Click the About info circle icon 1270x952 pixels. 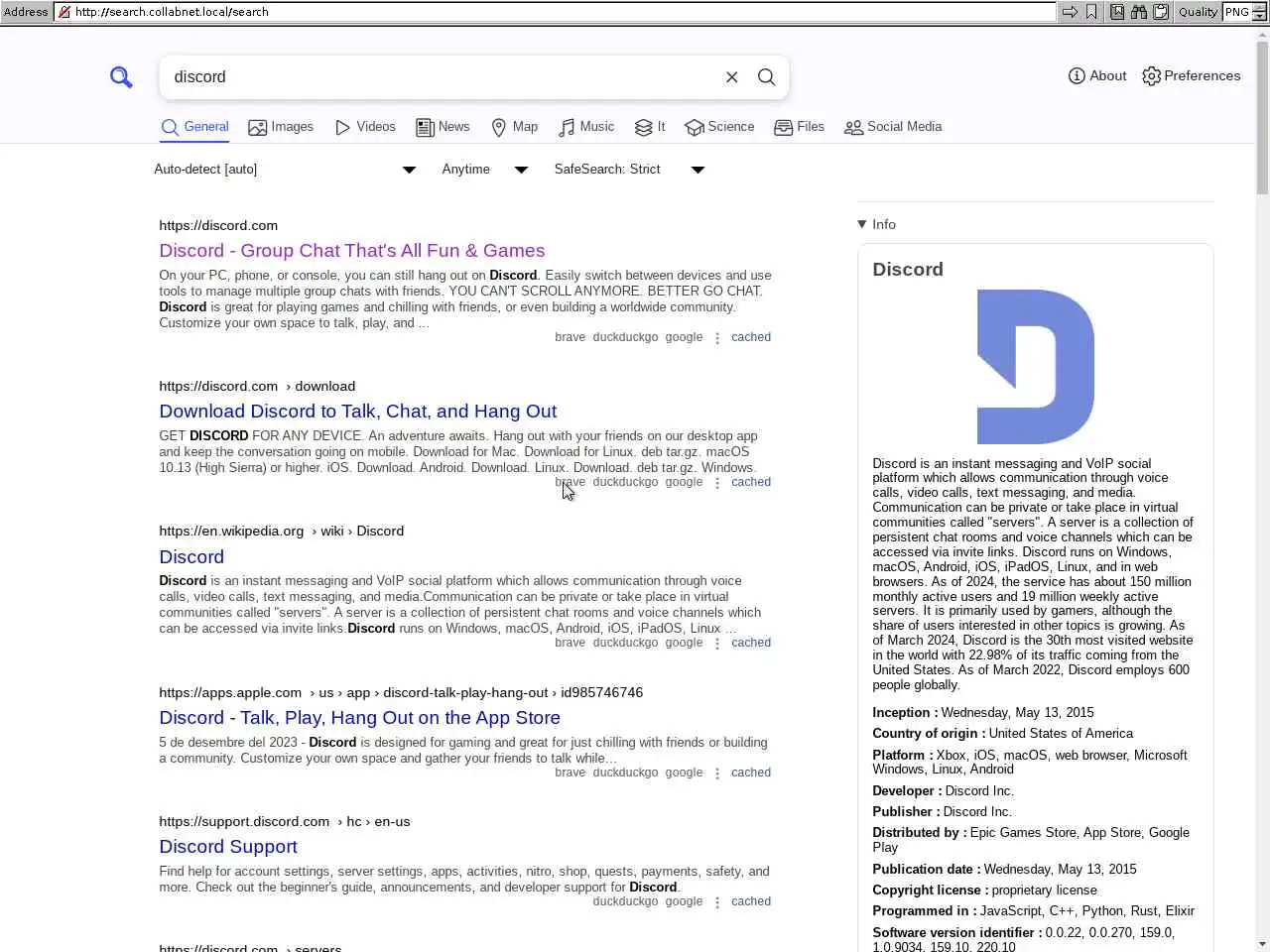coord(1077,76)
